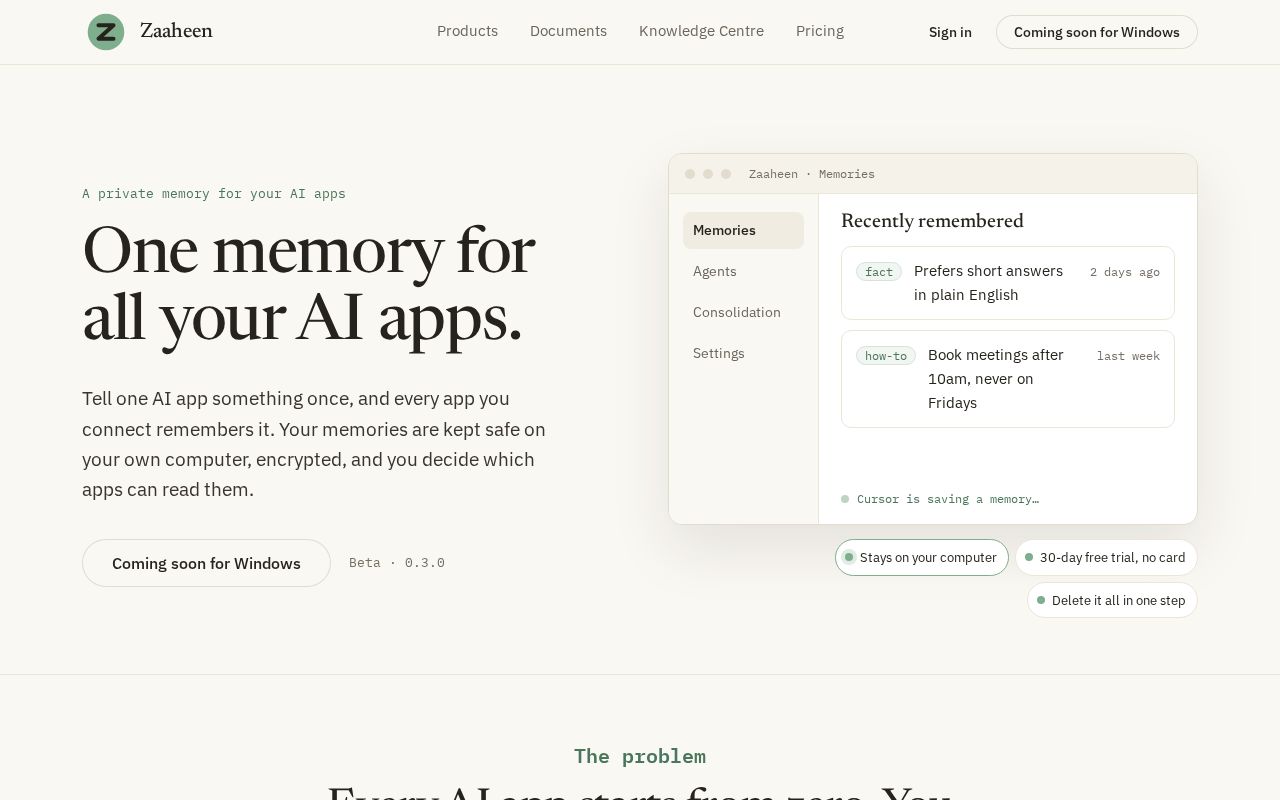Click the '30-day free trial, no card' pill
Viewport: 1280px width, 800px height.
point(1106,557)
